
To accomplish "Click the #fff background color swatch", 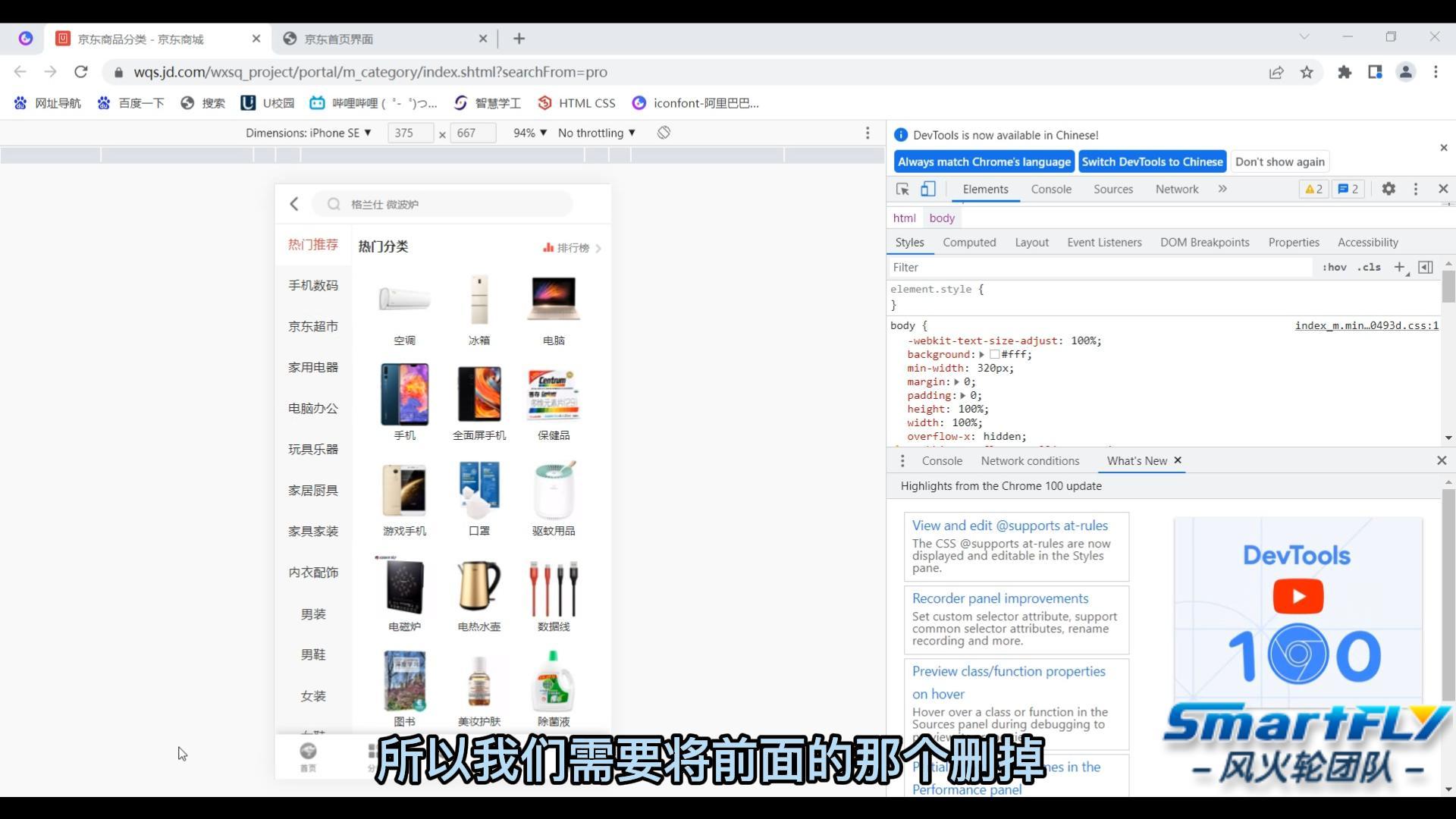I will [996, 354].
